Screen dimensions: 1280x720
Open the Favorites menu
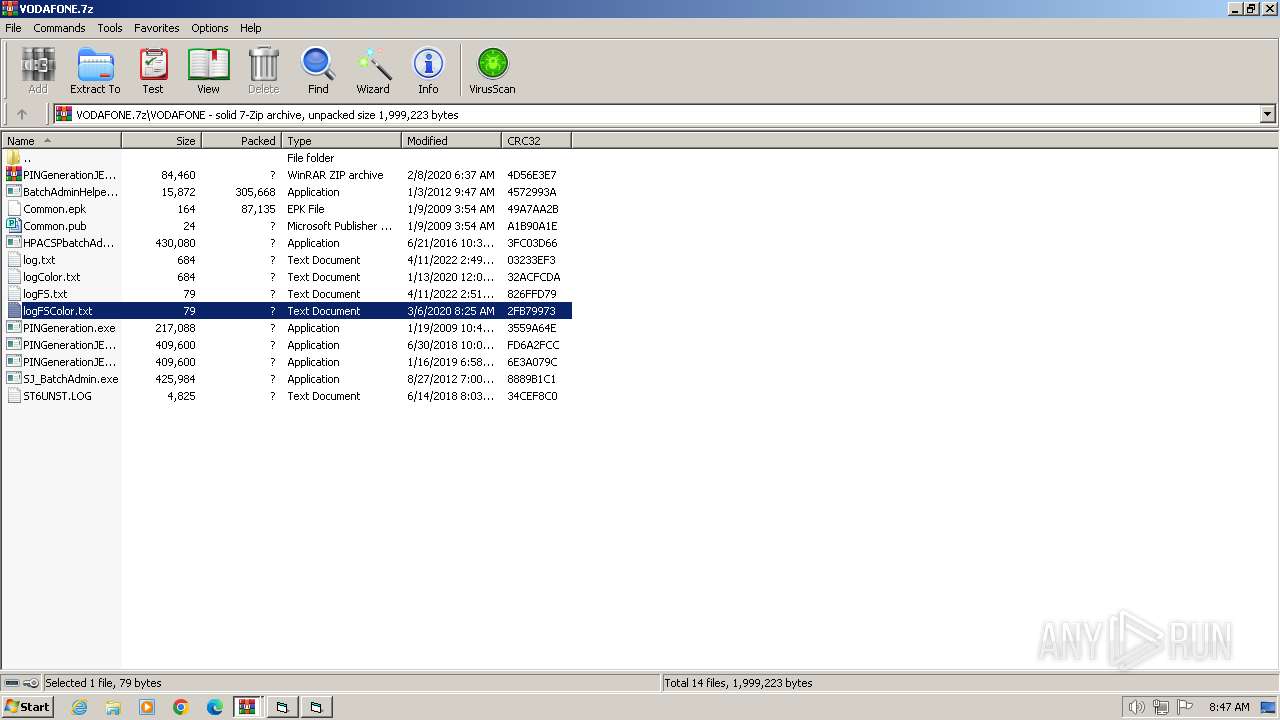[x=157, y=28]
